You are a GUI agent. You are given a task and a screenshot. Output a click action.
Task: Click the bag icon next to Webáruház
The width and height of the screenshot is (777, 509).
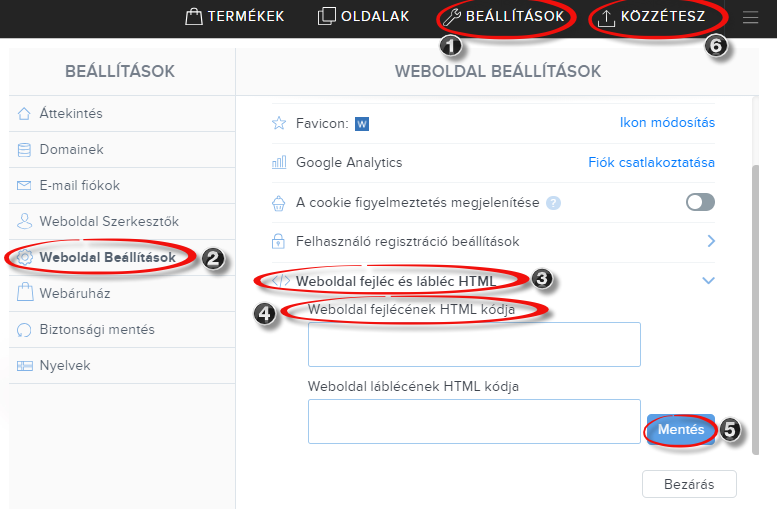[25, 292]
